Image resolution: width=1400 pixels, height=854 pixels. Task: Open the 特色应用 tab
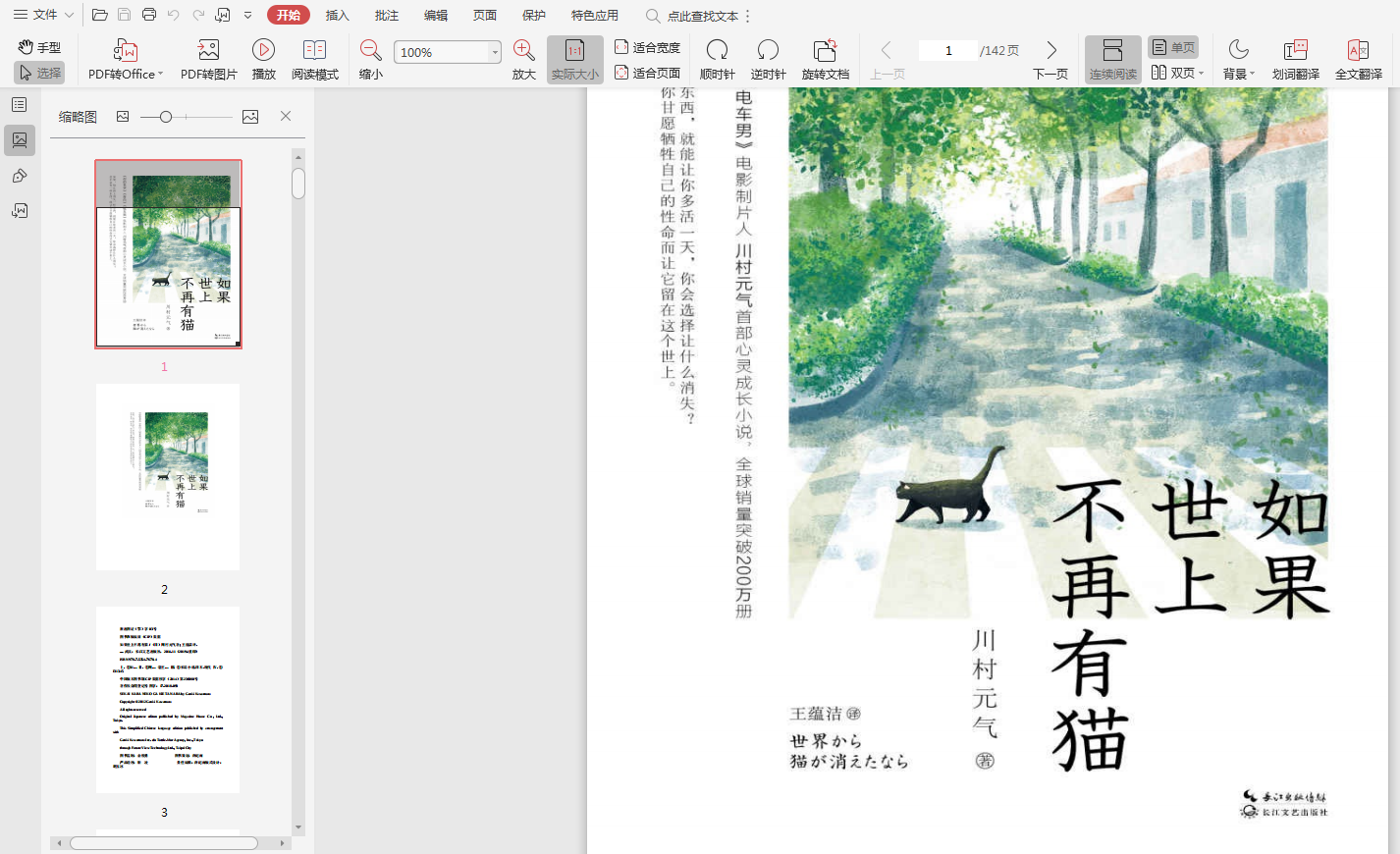coord(595,16)
